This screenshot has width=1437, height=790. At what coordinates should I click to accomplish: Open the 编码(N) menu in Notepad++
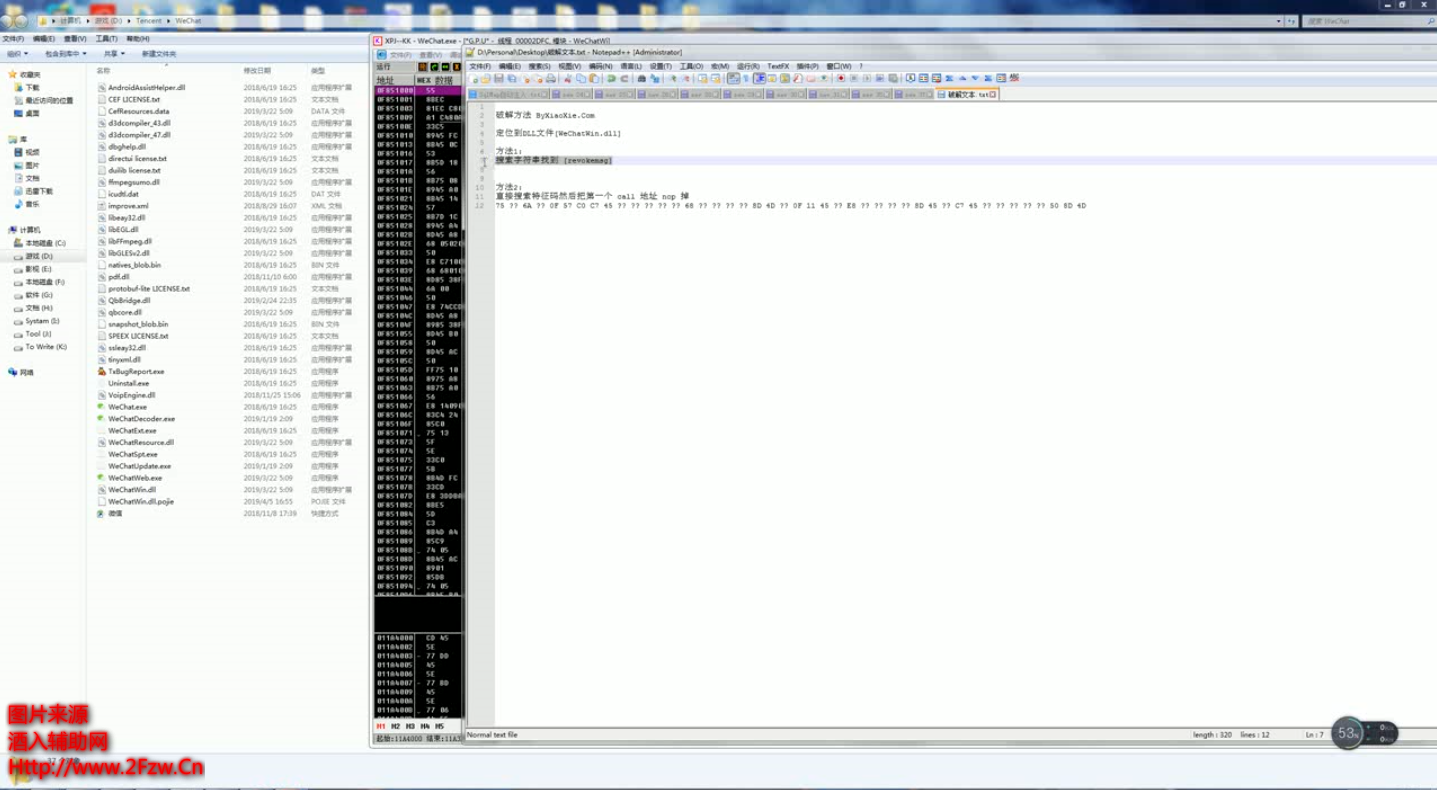[601, 66]
